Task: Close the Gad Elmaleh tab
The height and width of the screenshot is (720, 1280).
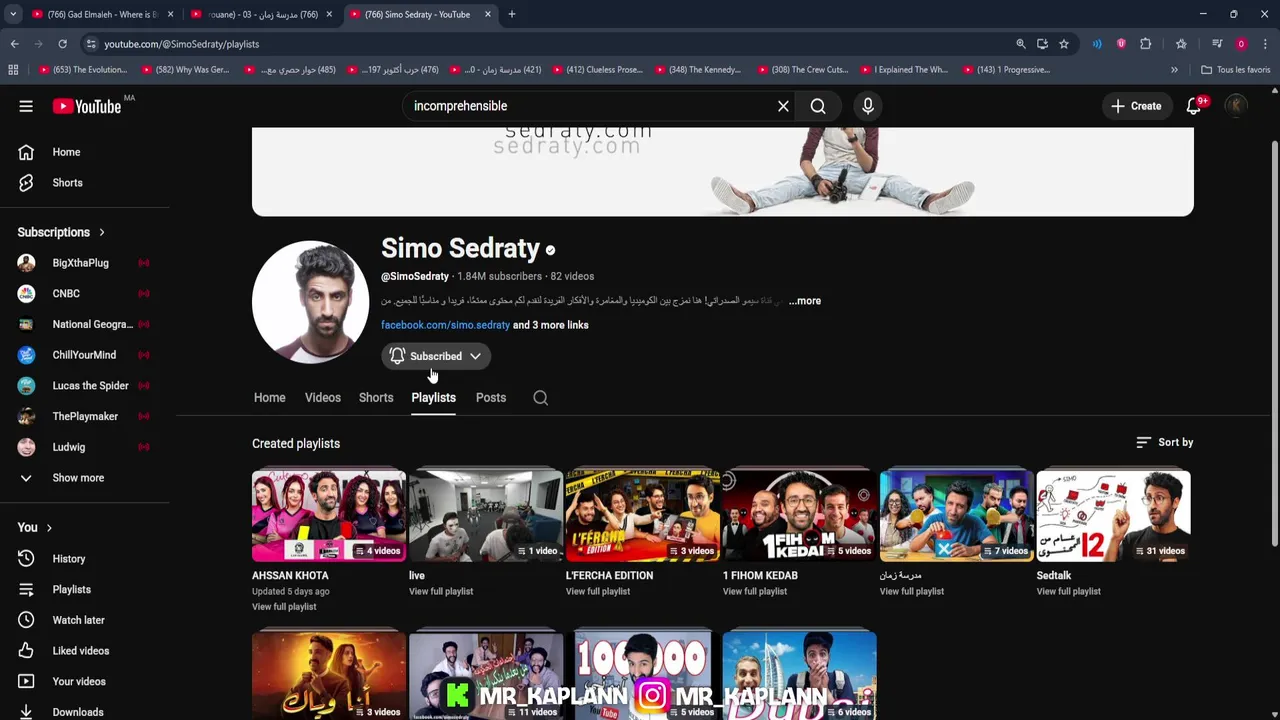Action: click(170, 14)
